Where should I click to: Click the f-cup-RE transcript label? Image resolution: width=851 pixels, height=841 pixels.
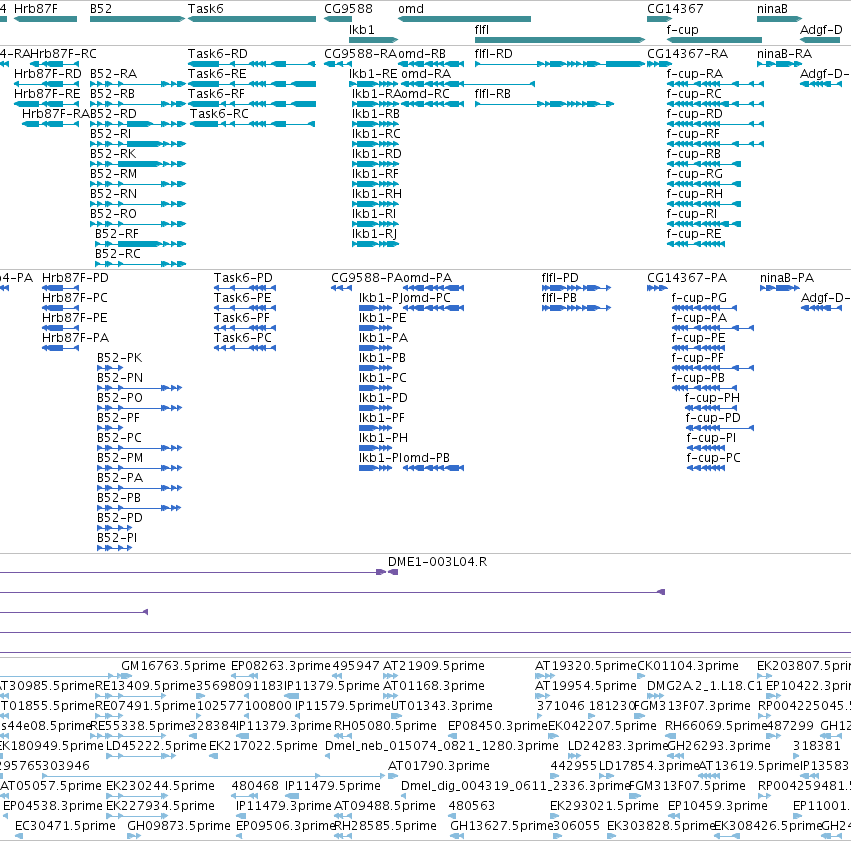(694, 234)
